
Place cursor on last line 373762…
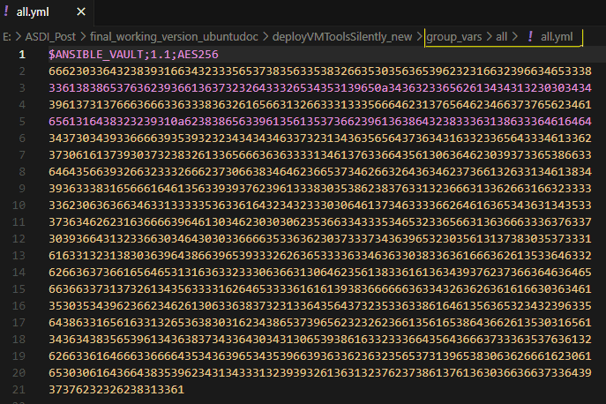tap(116, 390)
